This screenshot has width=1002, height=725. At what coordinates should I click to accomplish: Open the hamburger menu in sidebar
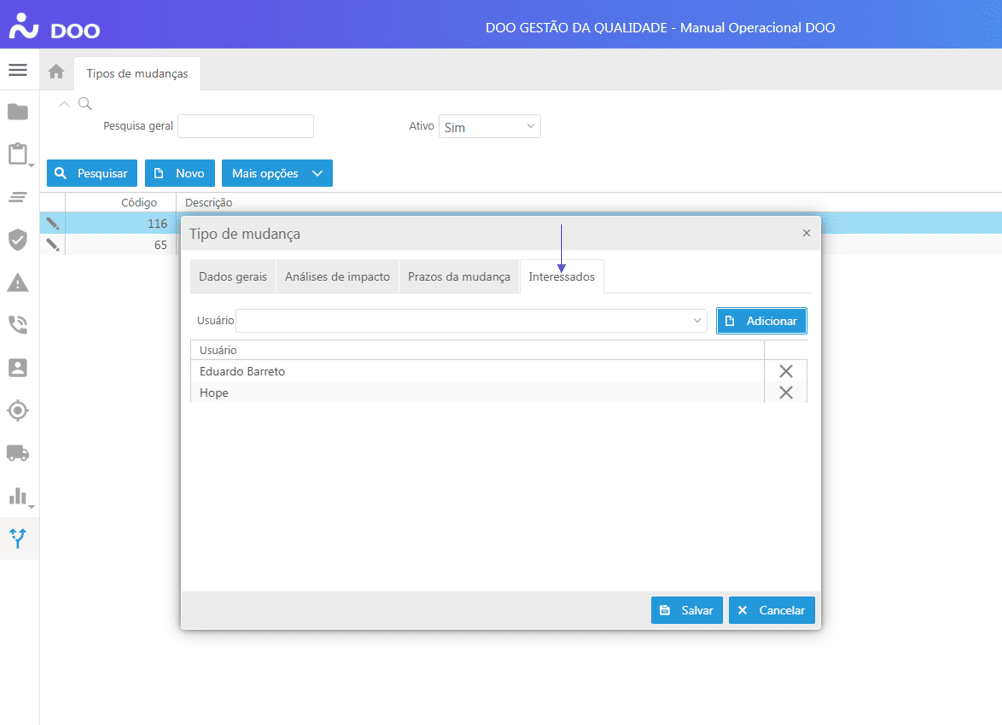click(18, 70)
